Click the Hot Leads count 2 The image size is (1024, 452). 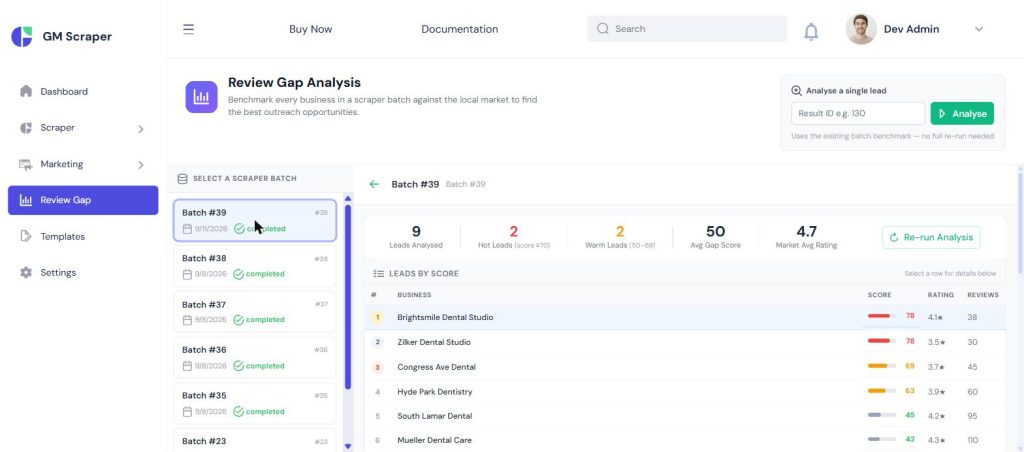pos(513,231)
